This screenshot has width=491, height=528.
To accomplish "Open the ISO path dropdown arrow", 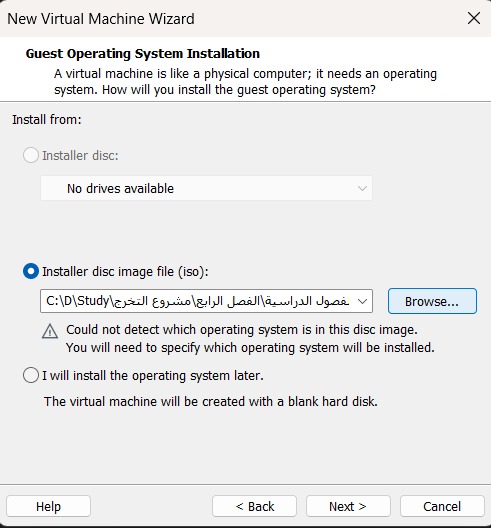I will 362,301.
